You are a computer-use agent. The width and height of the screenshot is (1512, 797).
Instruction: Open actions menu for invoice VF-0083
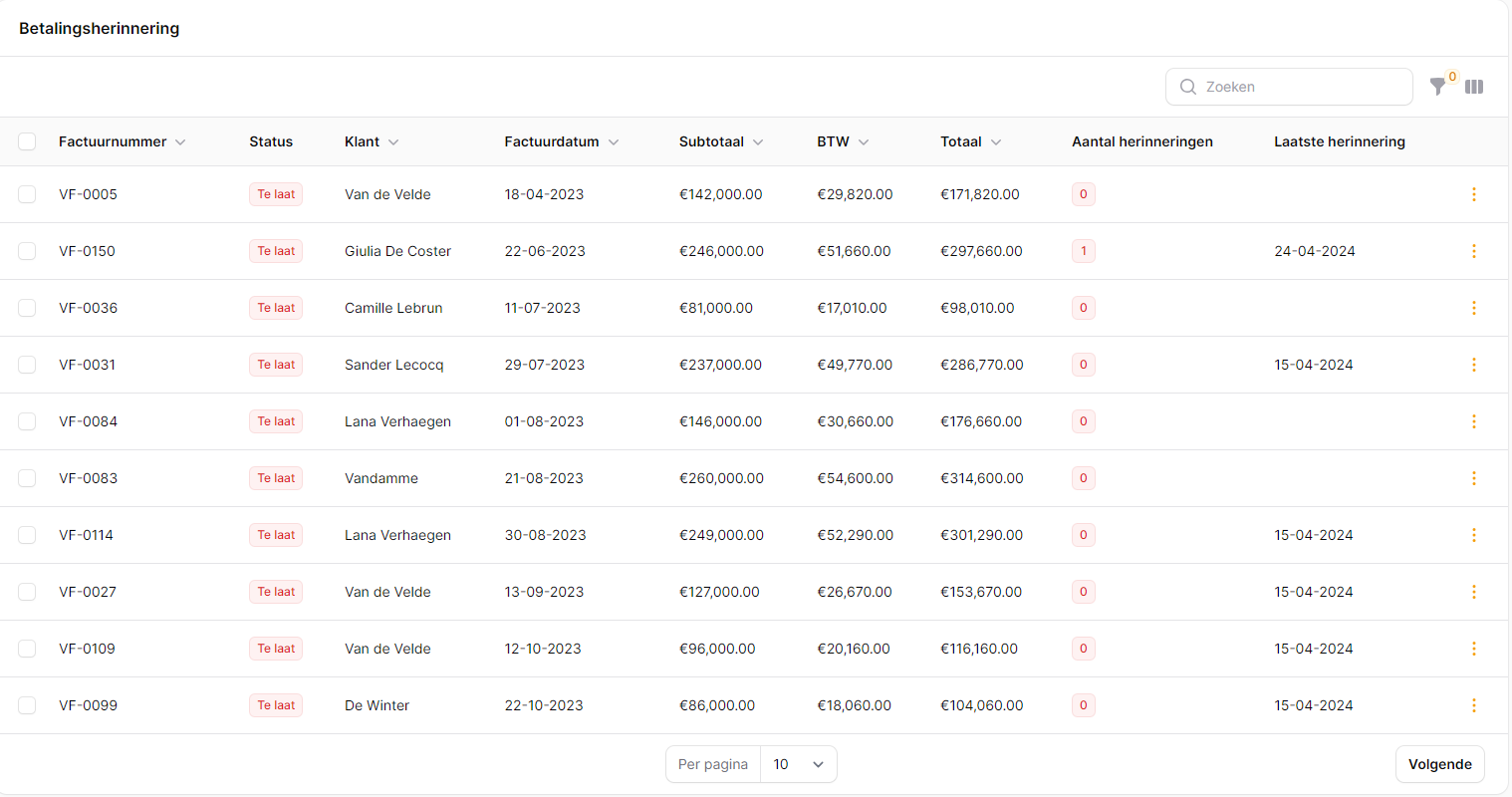[x=1474, y=478]
